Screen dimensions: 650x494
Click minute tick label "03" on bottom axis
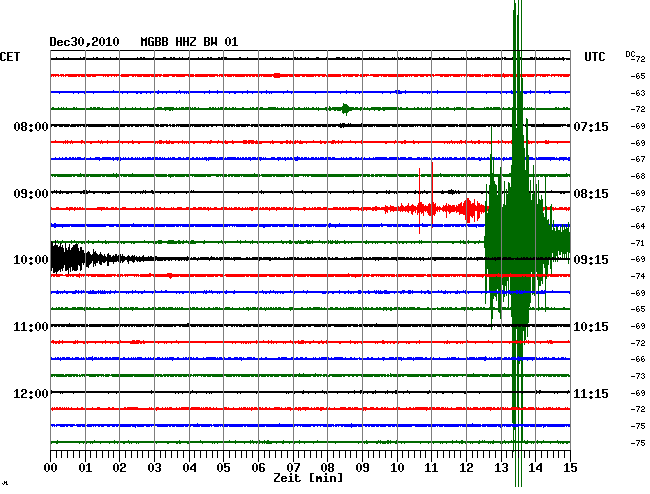tap(154, 468)
